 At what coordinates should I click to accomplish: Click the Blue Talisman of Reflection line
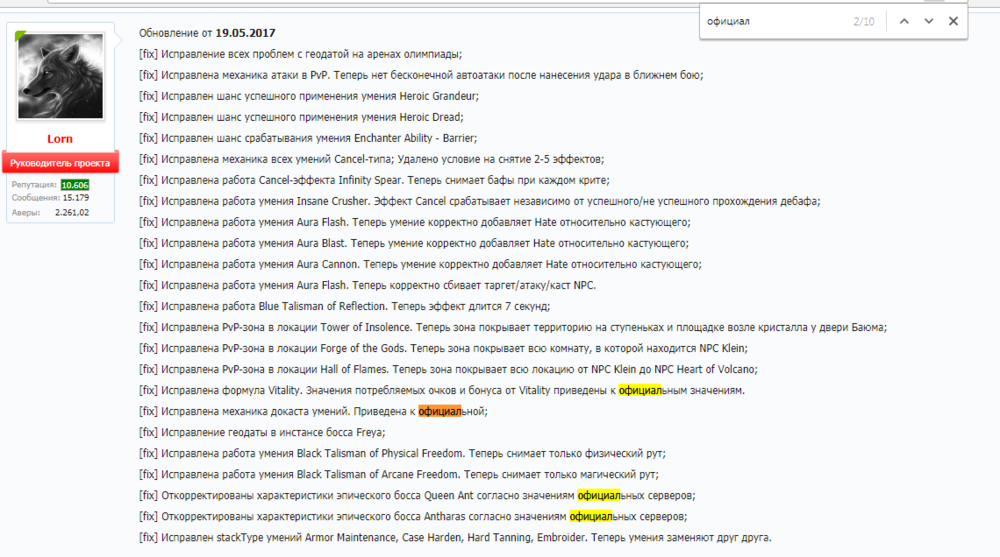coord(344,307)
